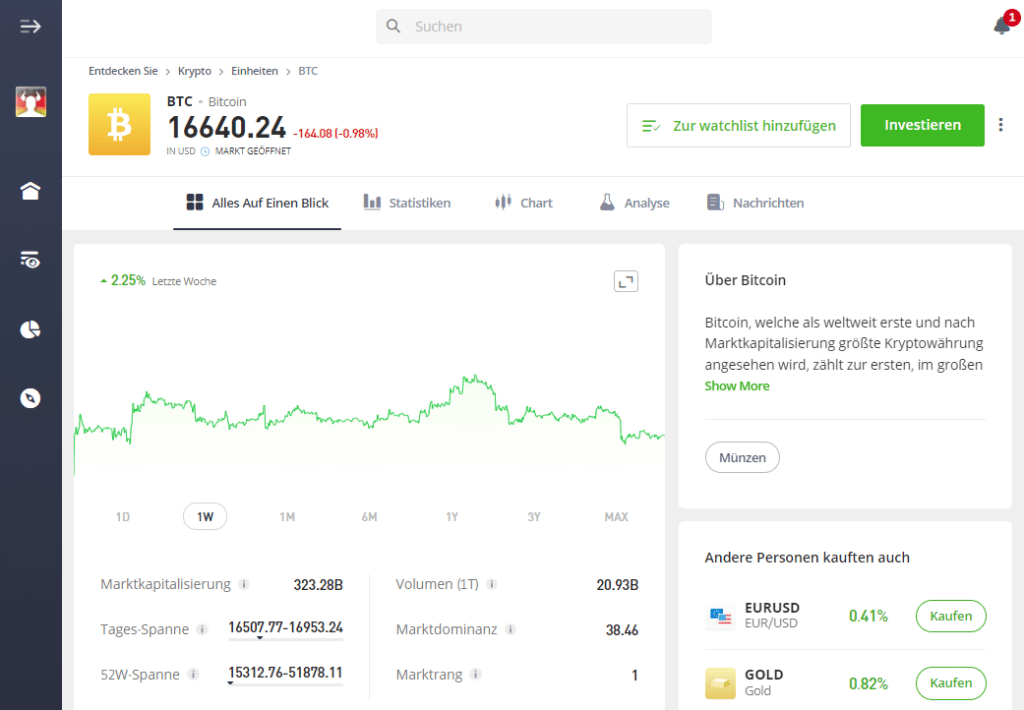The image size is (1024, 710).
Task: Click the 52W-Spanne range indicator bar
Action: click(x=285, y=684)
